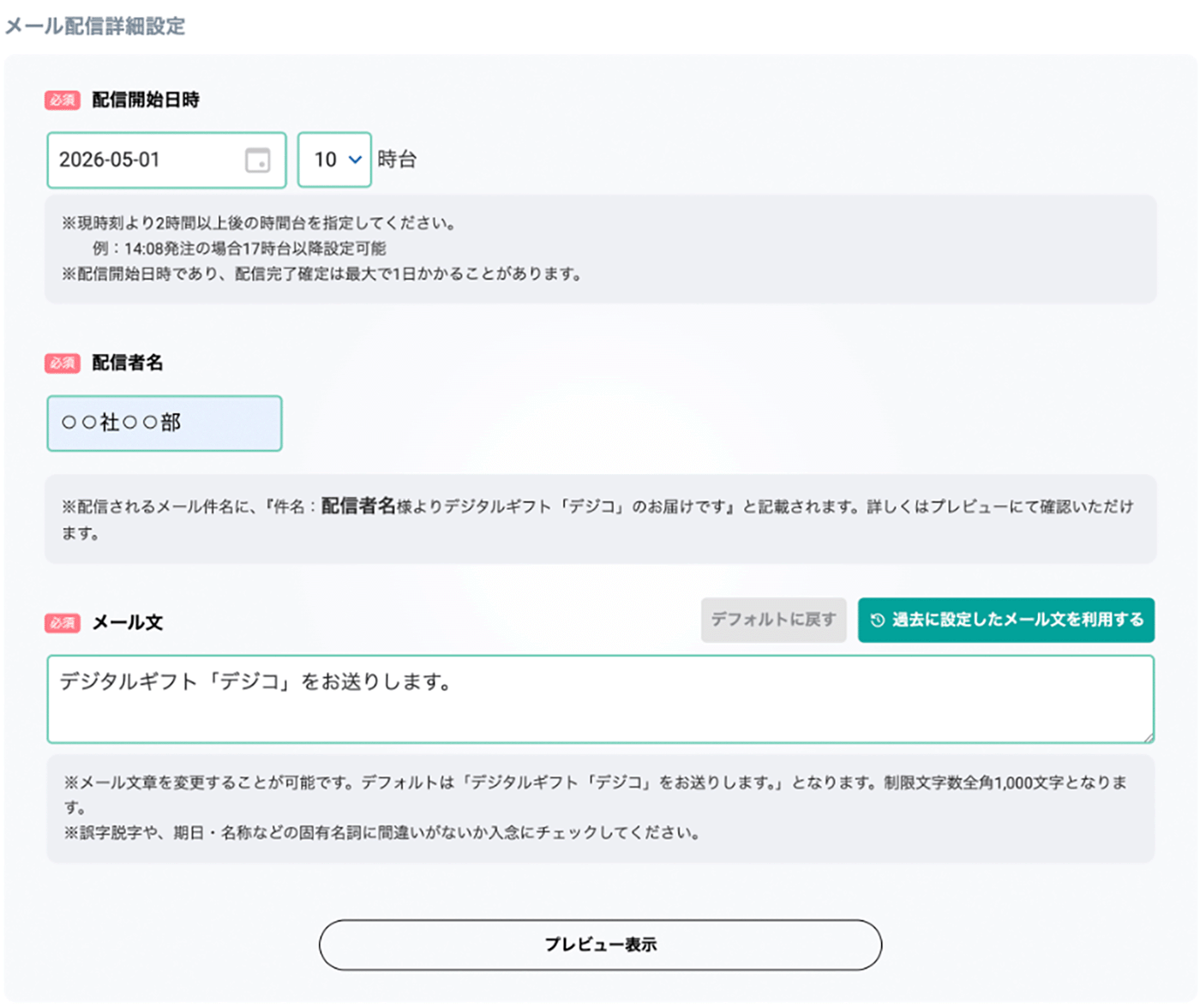Grab the resize handle of the mail textarea
Image resolution: width=1200 pixels, height=1008 pixels.
[1148, 737]
